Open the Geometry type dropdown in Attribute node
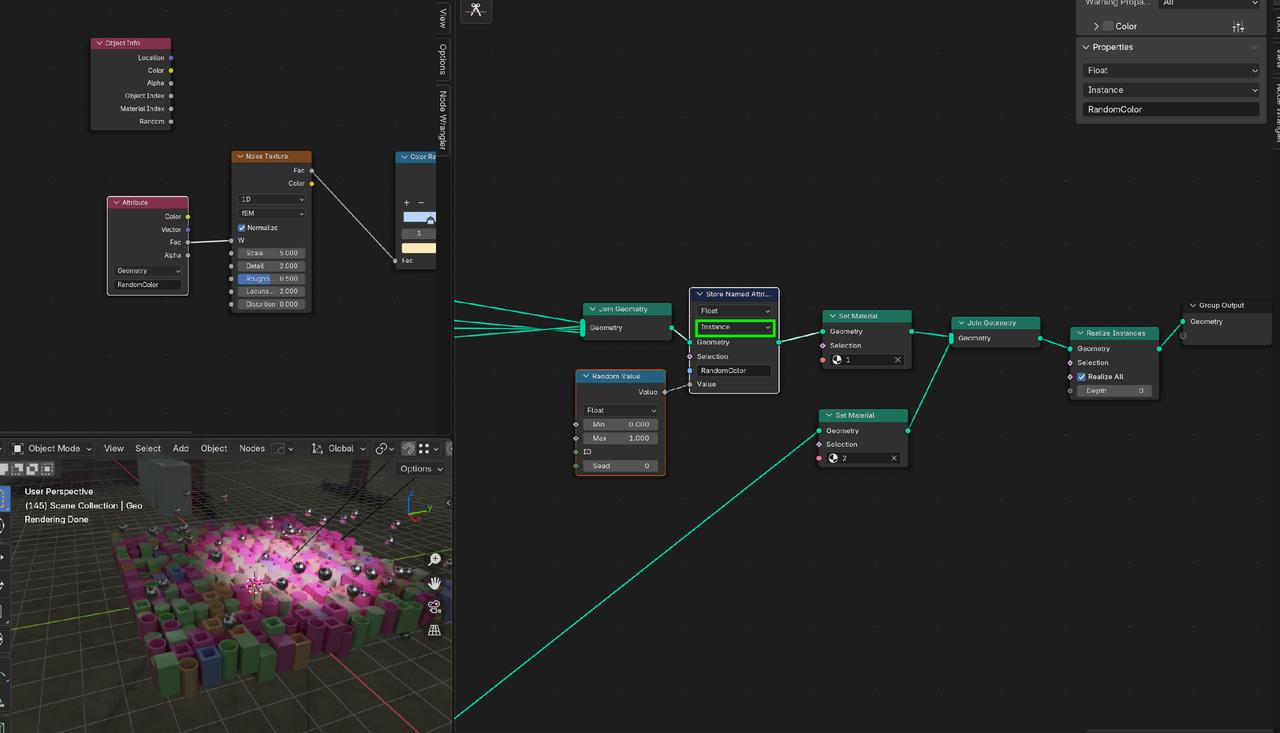The height and width of the screenshot is (733, 1280). pyautogui.click(x=149, y=271)
